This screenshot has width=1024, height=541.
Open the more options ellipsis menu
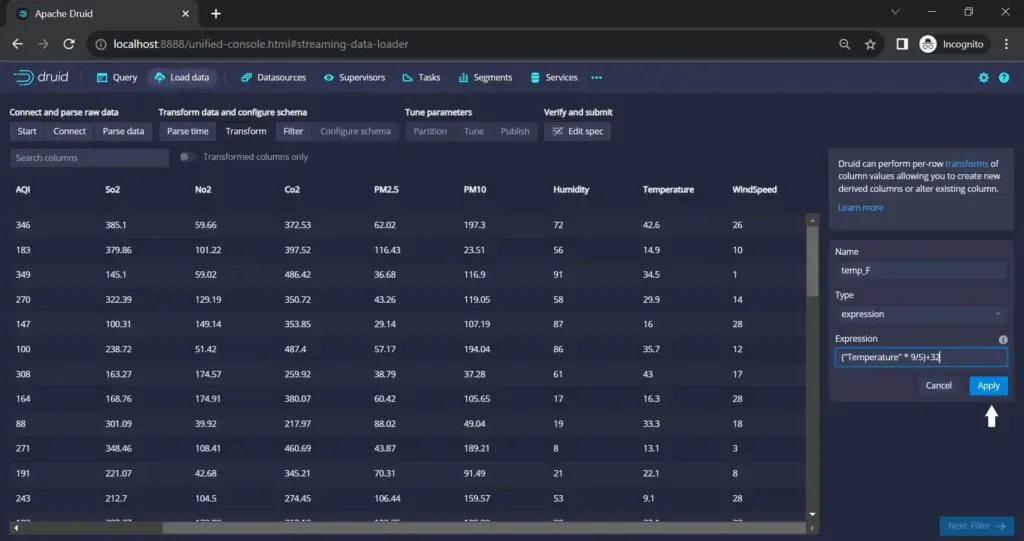click(596, 77)
